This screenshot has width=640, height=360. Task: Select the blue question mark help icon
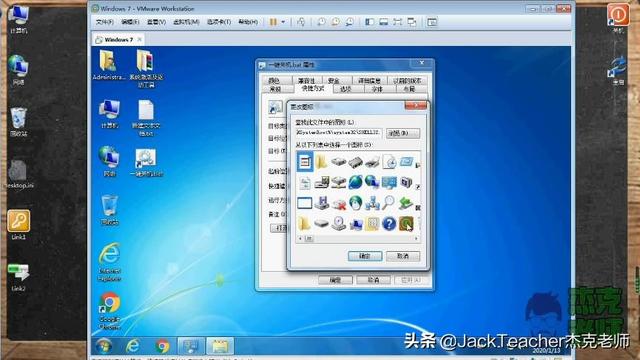389,224
